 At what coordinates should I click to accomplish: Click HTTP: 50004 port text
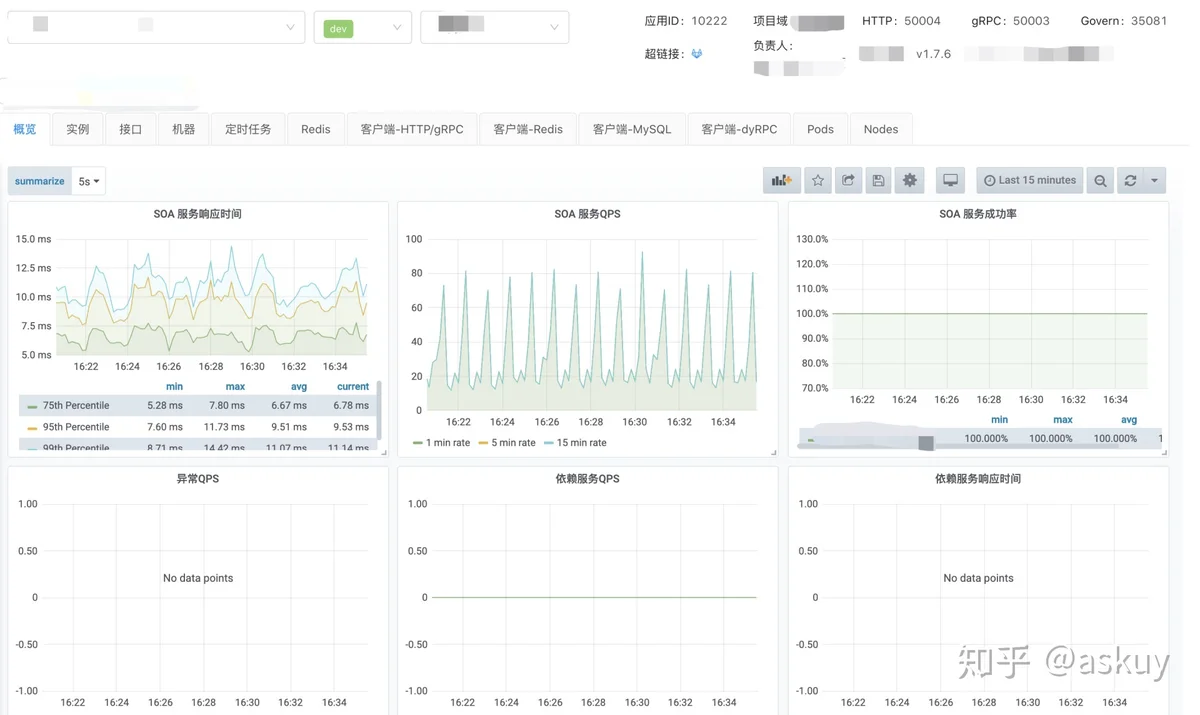901,21
